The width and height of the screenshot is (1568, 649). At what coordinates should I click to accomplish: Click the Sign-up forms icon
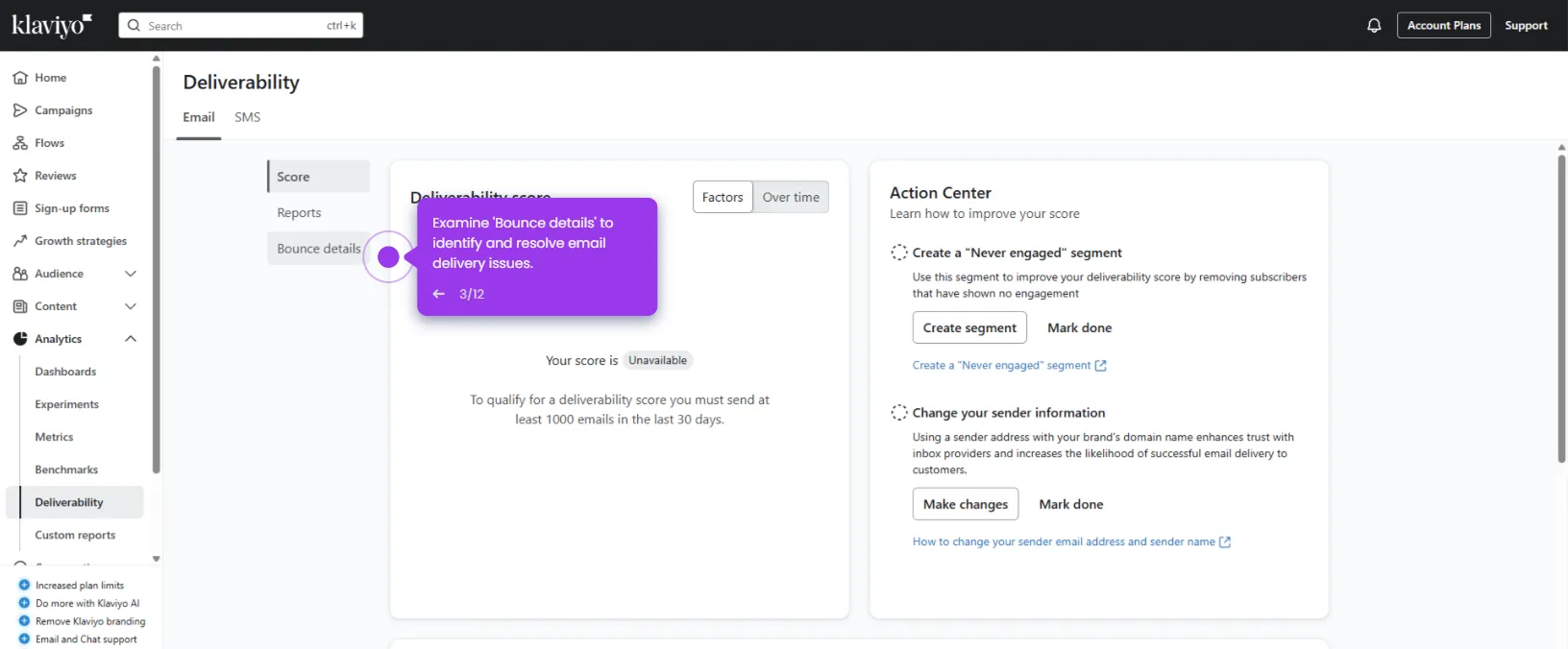point(20,208)
